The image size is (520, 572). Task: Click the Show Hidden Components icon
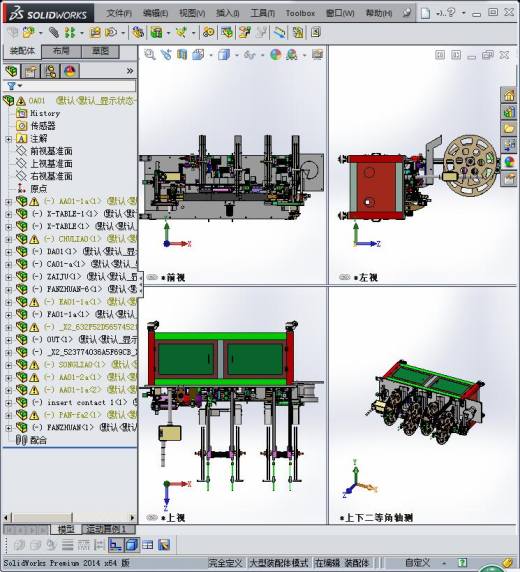(x=138, y=33)
